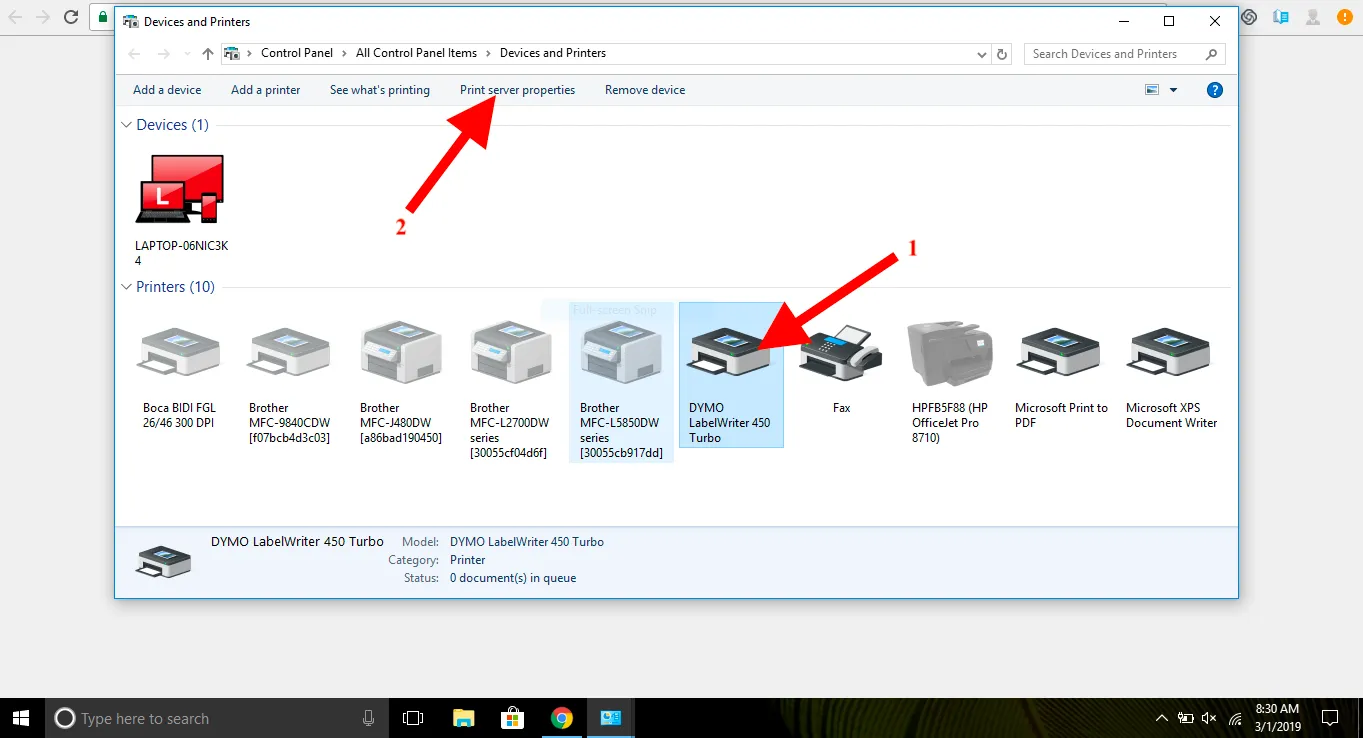Show hidden icons in the system tray
The image size is (1363, 738).
pyautogui.click(x=1161, y=718)
